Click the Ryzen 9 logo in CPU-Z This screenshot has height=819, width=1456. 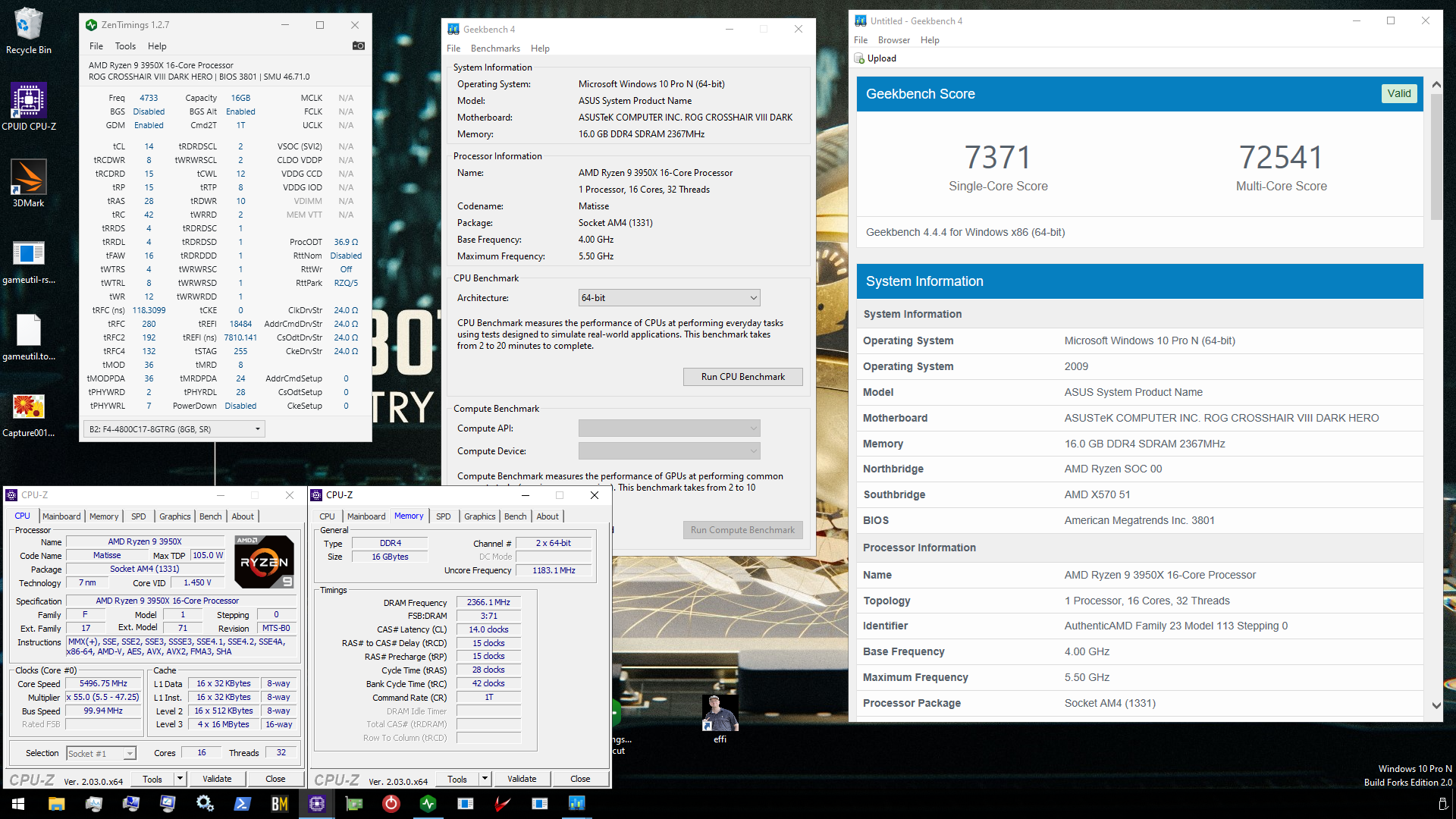coord(264,562)
